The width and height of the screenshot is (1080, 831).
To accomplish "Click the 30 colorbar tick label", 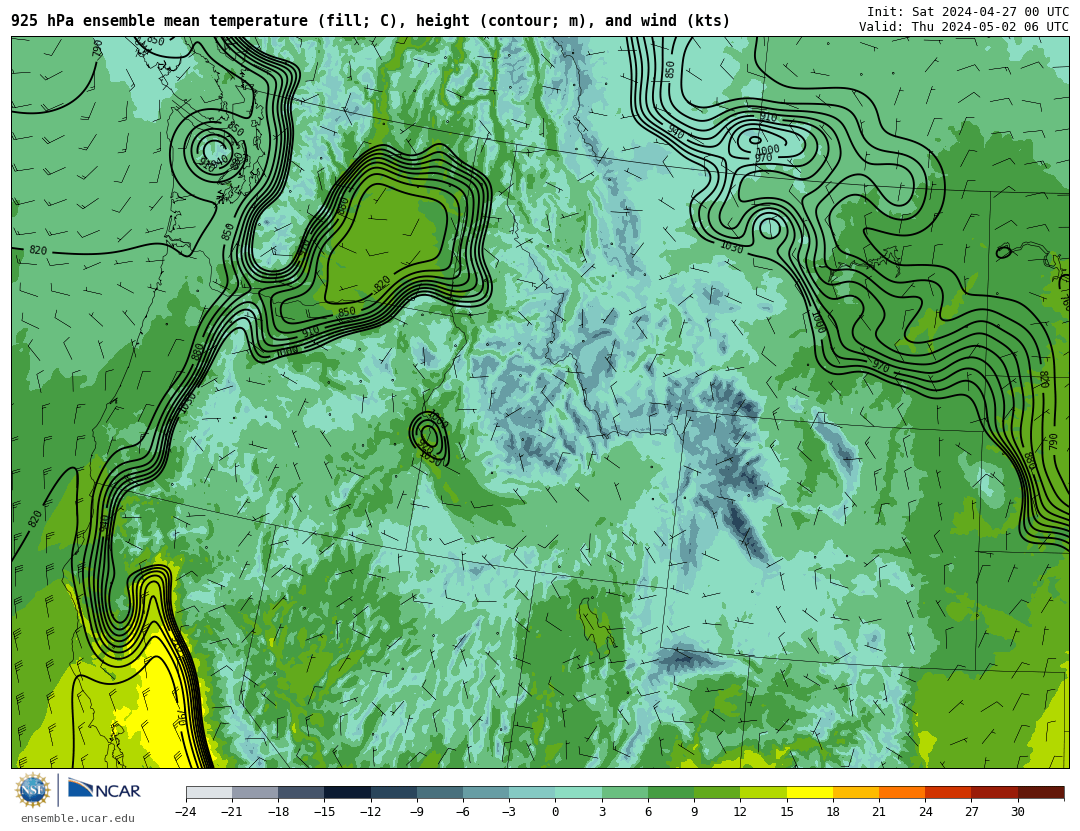I will [1017, 812].
